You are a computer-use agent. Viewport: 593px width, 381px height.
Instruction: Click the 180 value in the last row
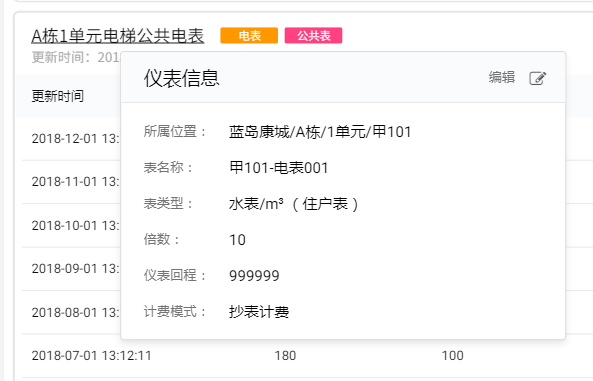coord(285,356)
